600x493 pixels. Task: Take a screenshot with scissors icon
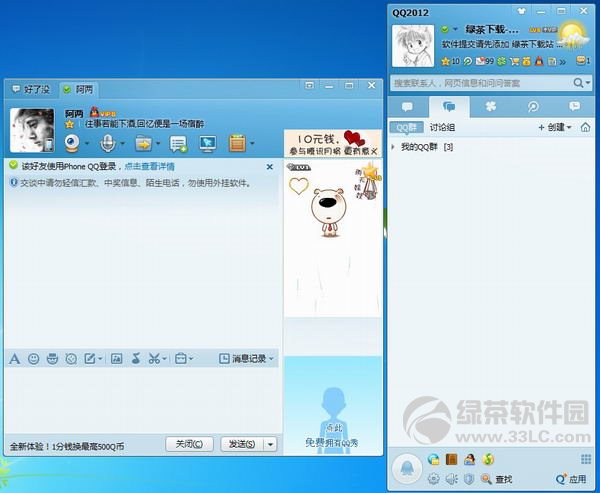click(154, 359)
